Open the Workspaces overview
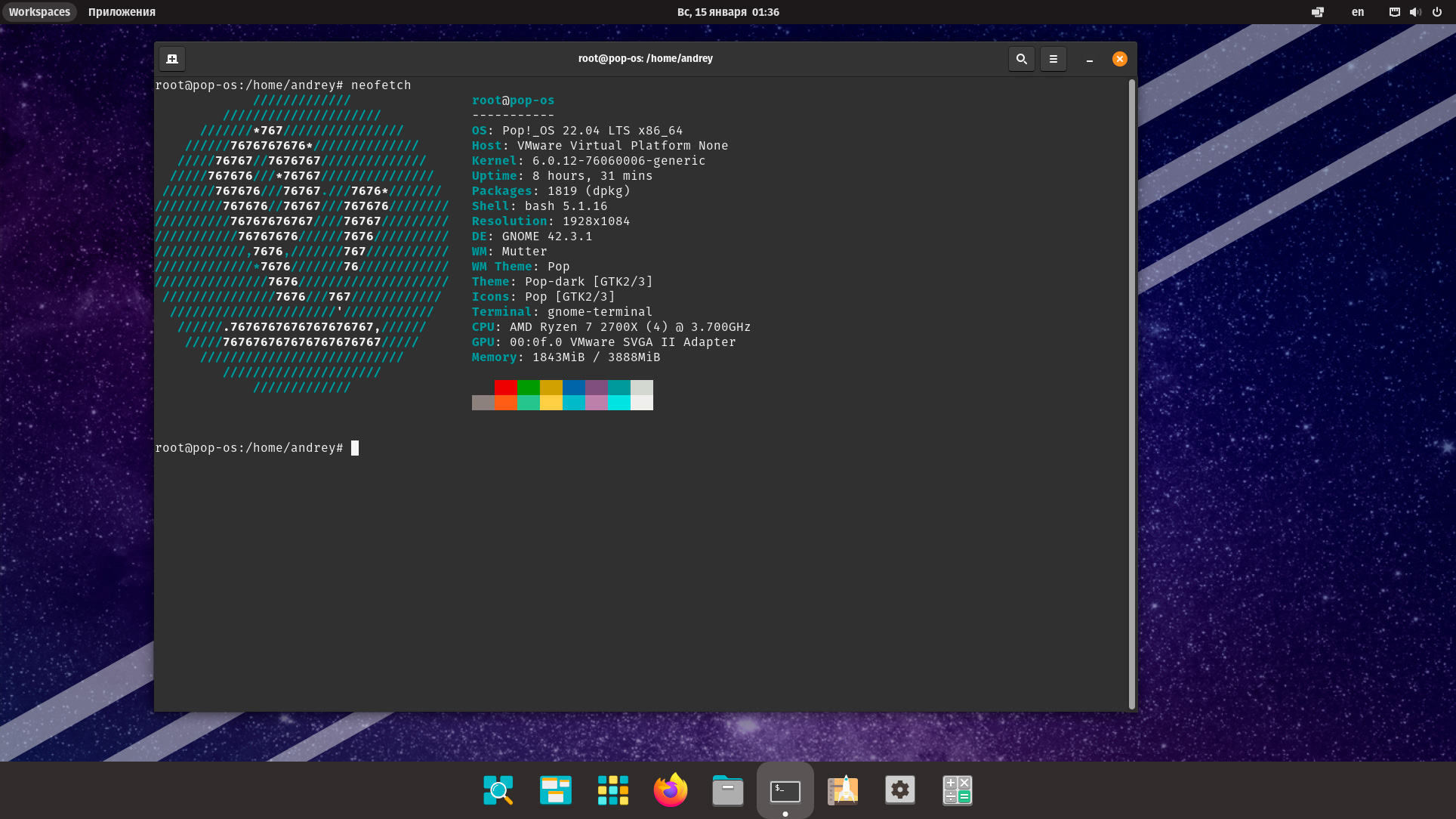 (x=39, y=12)
